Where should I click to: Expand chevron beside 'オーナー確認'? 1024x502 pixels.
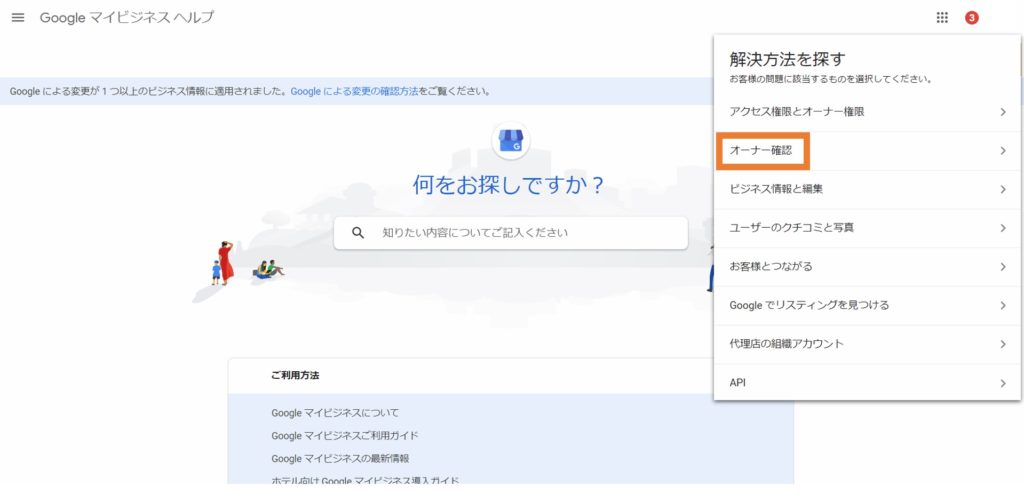pos(1003,151)
